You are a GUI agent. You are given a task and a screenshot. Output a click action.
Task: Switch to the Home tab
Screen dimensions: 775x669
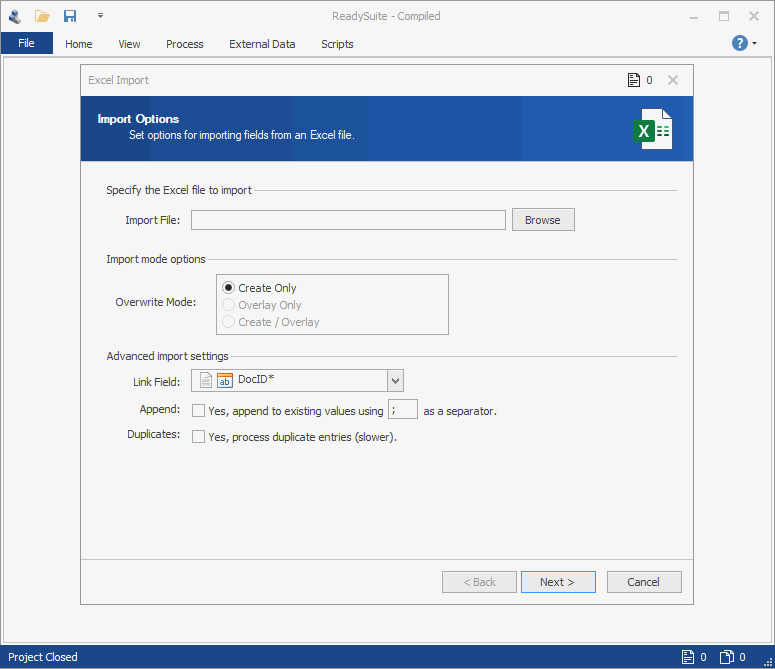point(79,44)
